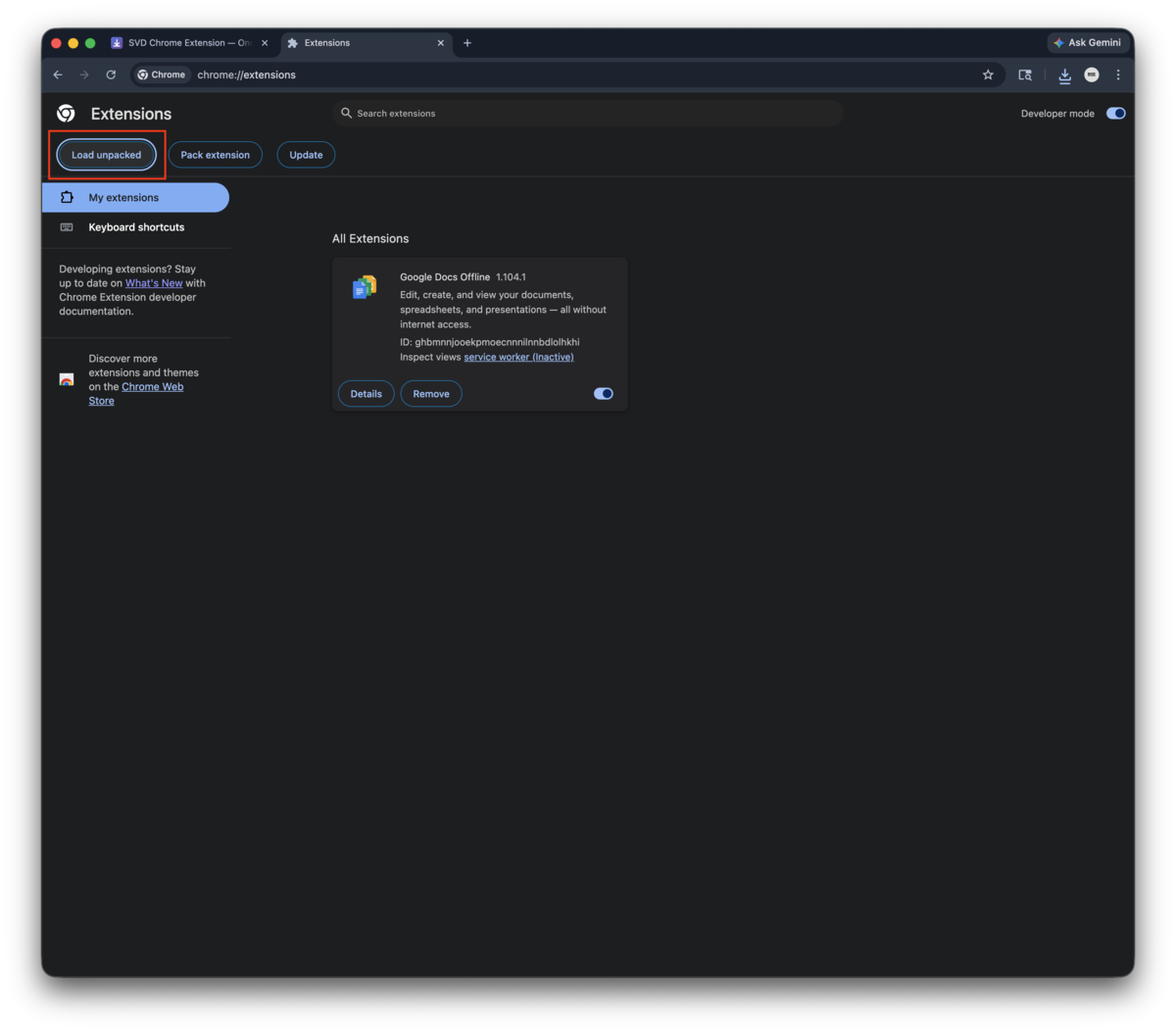Click the Google Docs Offline icon
The image size is (1176, 1032).
(365, 287)
